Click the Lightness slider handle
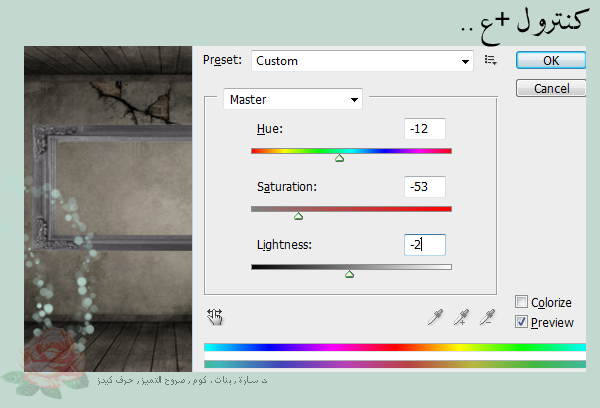Viewport: 600px width, 408px height. 349,274
